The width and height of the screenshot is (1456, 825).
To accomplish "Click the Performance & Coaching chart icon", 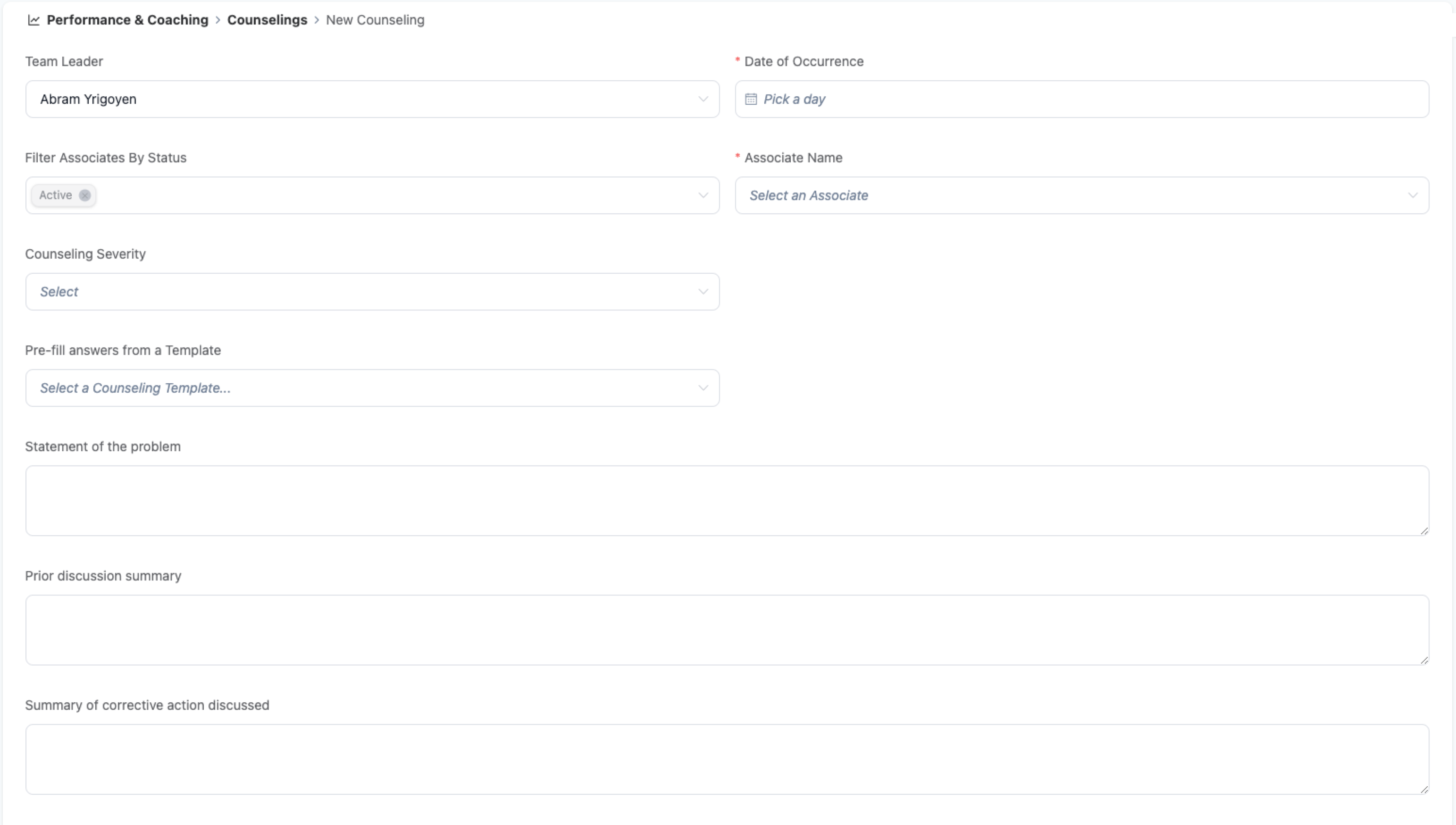I will coord(34,20).
